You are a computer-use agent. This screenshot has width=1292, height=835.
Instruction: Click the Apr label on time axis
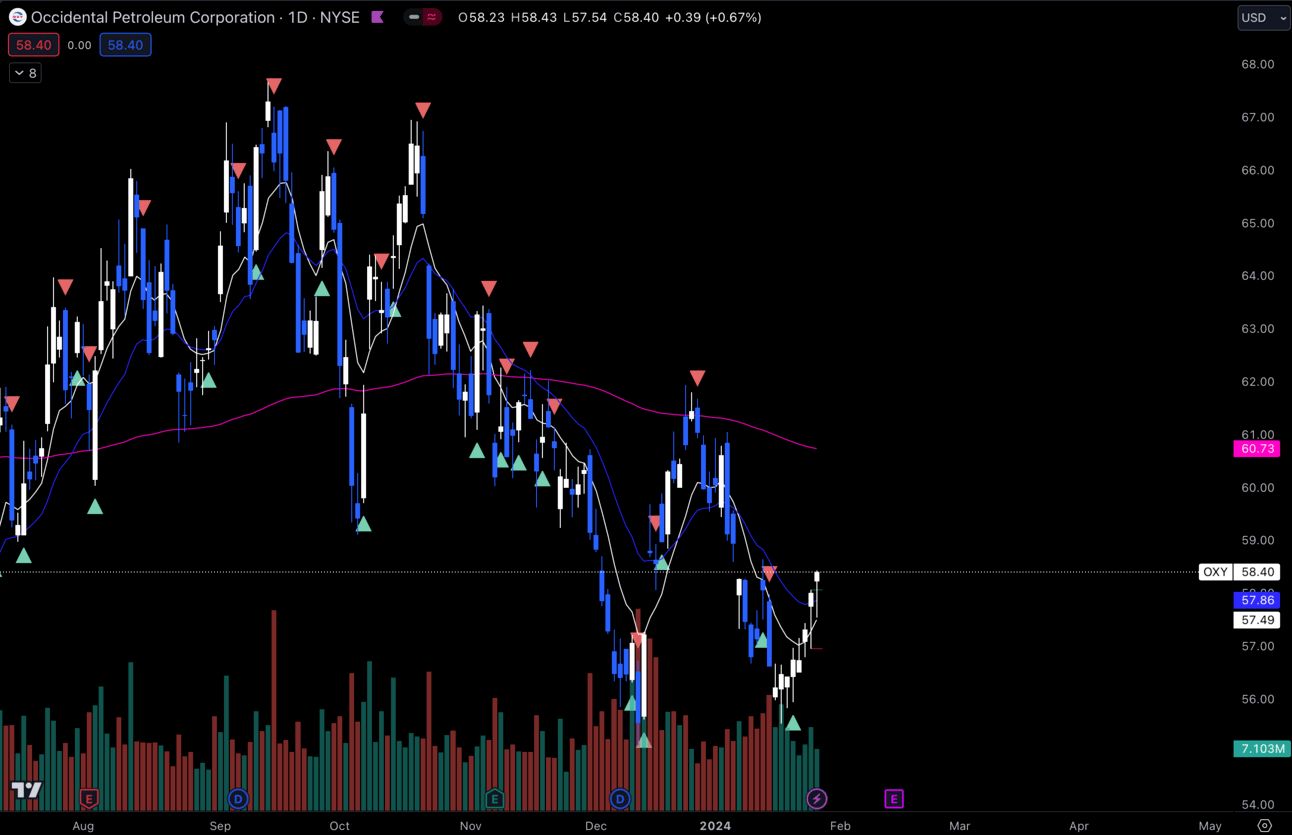pyautogui.click(x=1078, y=826)
